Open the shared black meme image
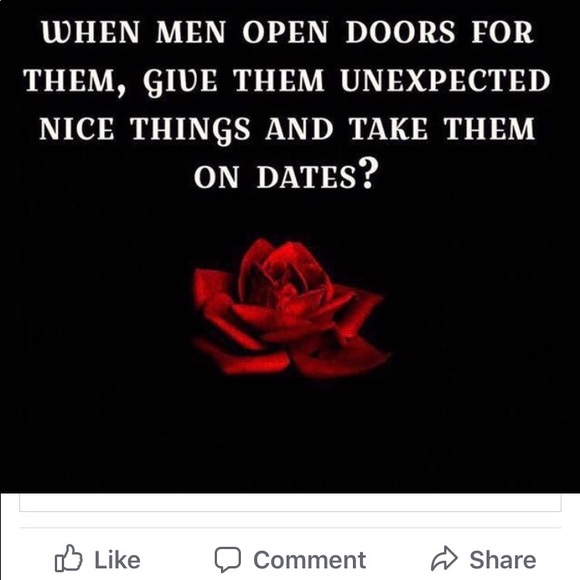Screen dimensions: 580x580 [x=290, y=246]
